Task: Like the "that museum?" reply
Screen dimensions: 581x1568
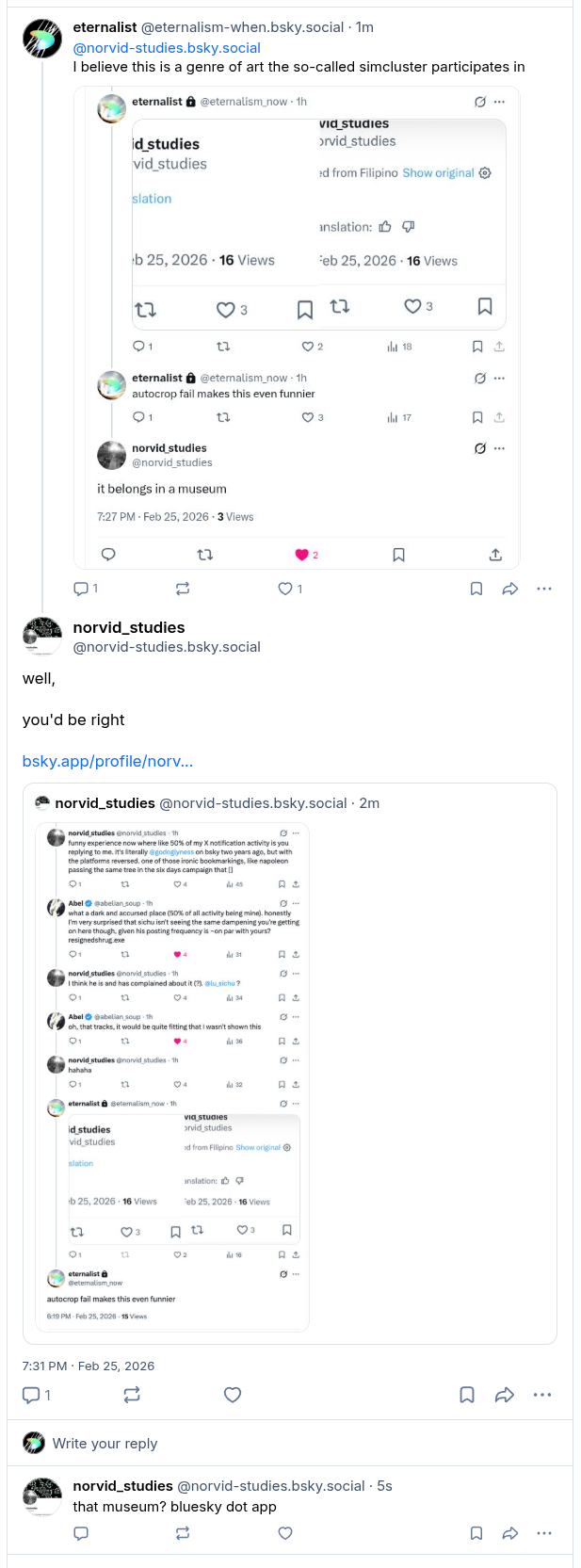Action: pyautogui.click(x=285, y=1533)
